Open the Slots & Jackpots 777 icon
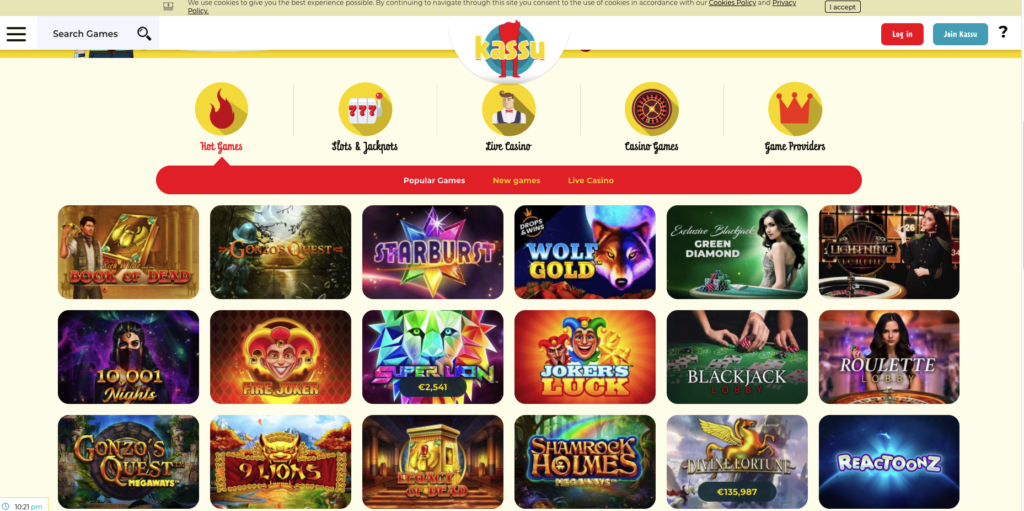 click(365, 109)
